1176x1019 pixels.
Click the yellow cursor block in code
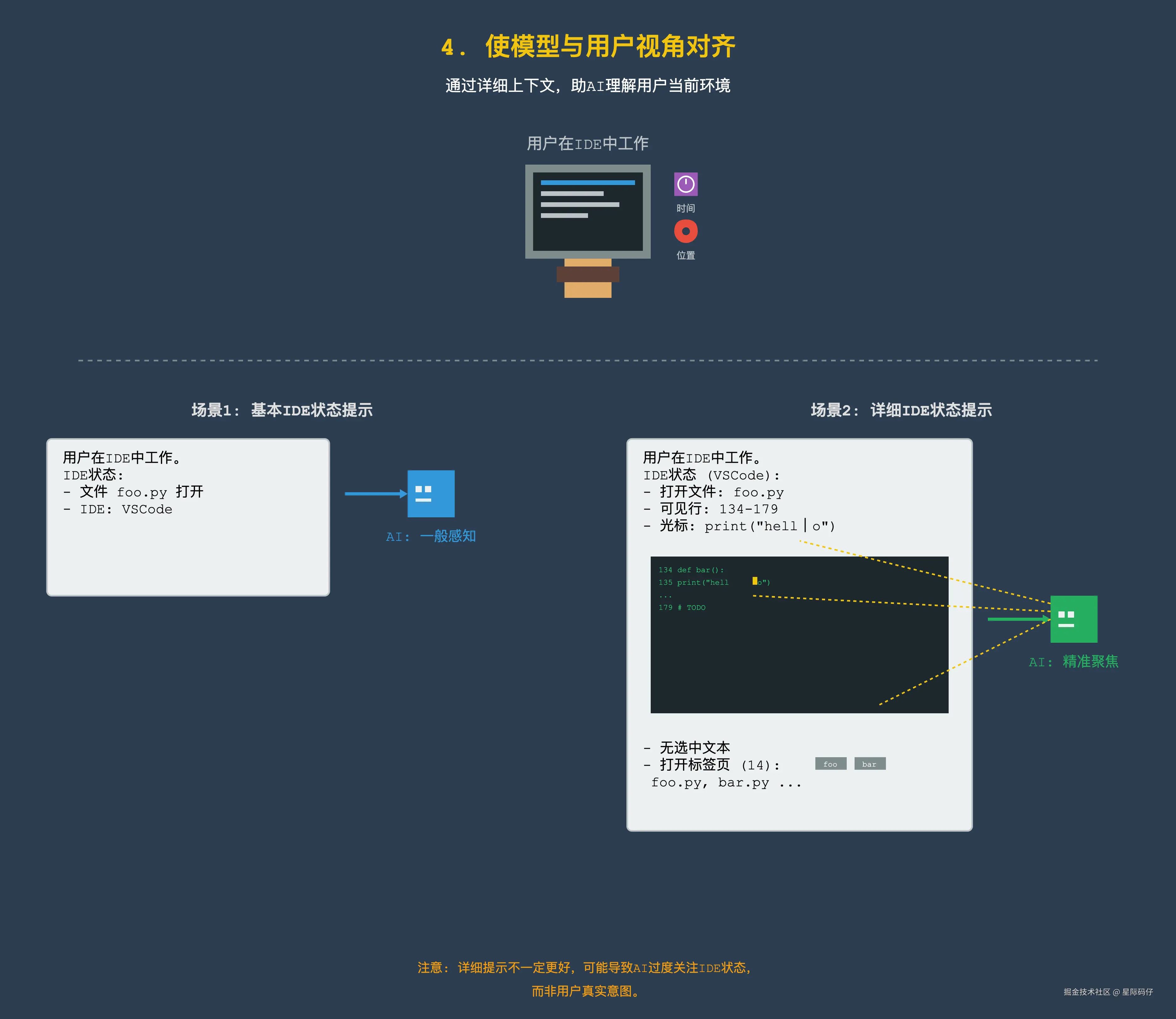tap(755, 581)
